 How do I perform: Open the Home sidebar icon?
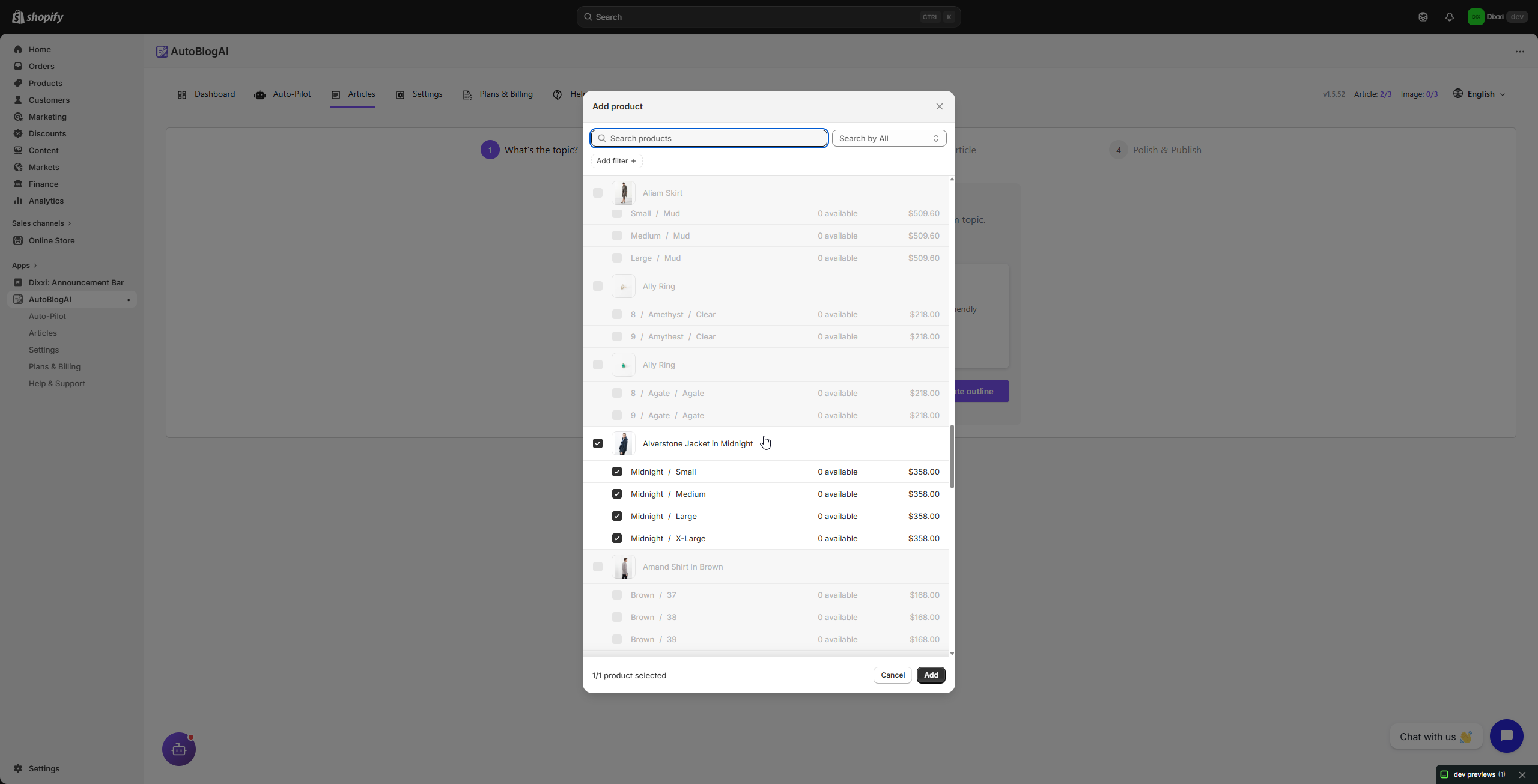click(x=18, y=49)
